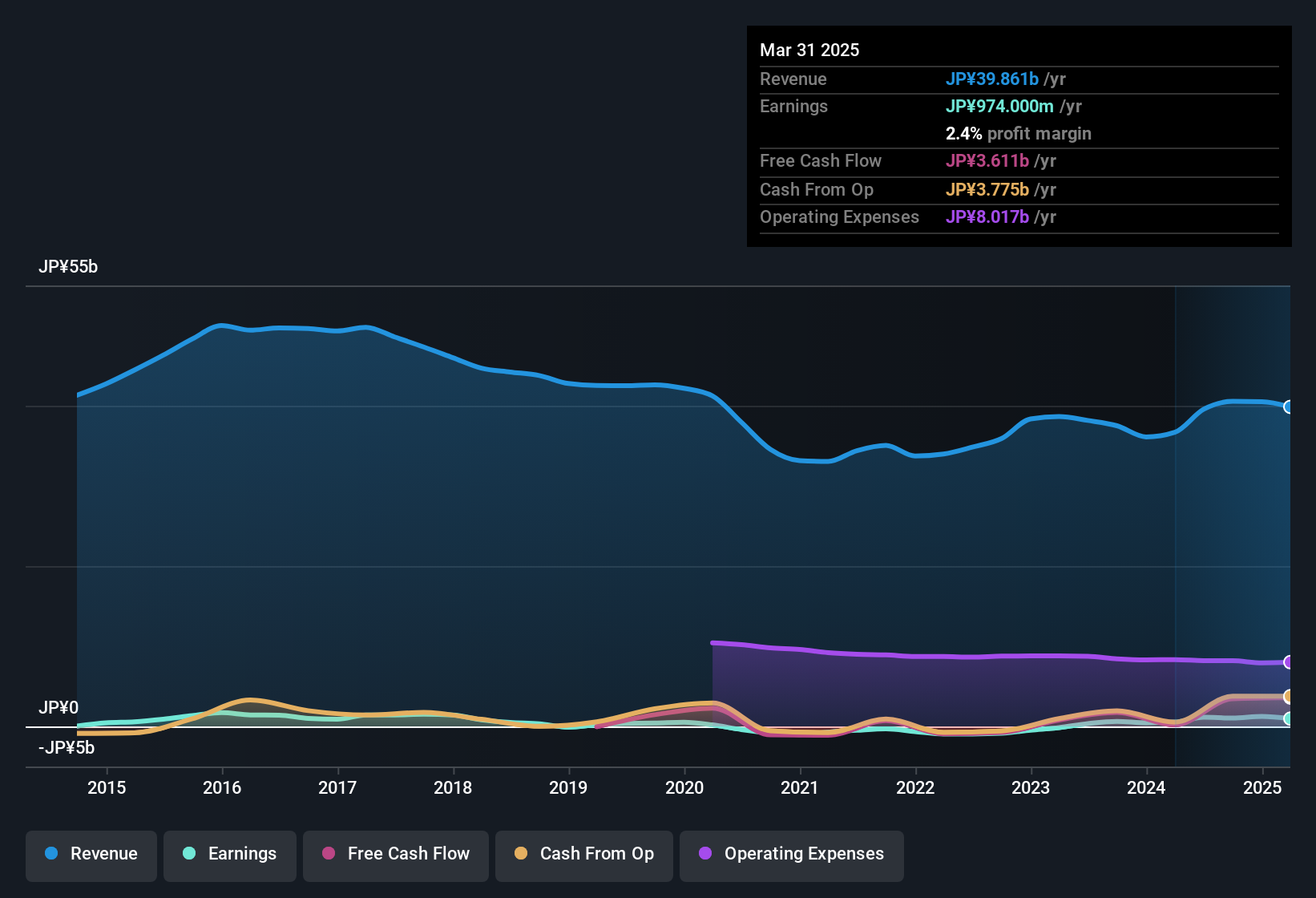1316x898 pixels.
Task: Click the 2023 x-axis label
Action: (x=1031, y=787)
